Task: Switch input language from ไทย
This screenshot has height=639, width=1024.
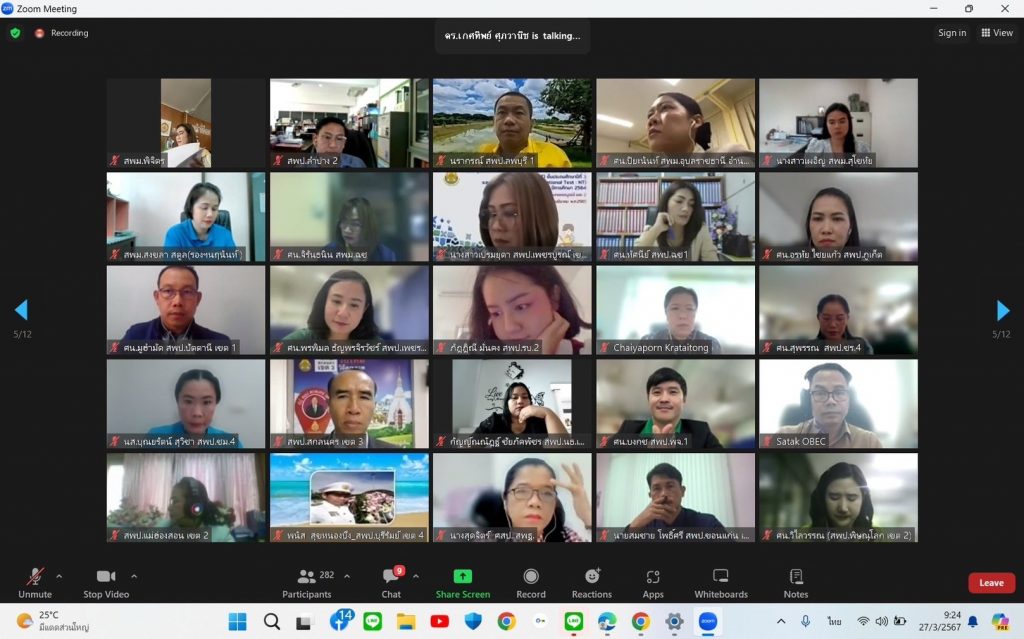Action: click(x=835, y=621)
